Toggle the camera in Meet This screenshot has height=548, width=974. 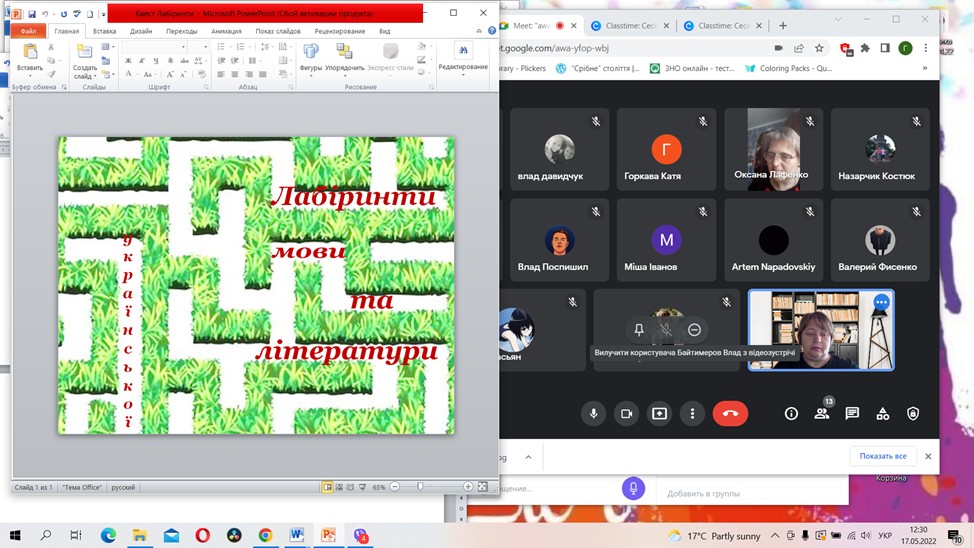[x=627, y=413]
